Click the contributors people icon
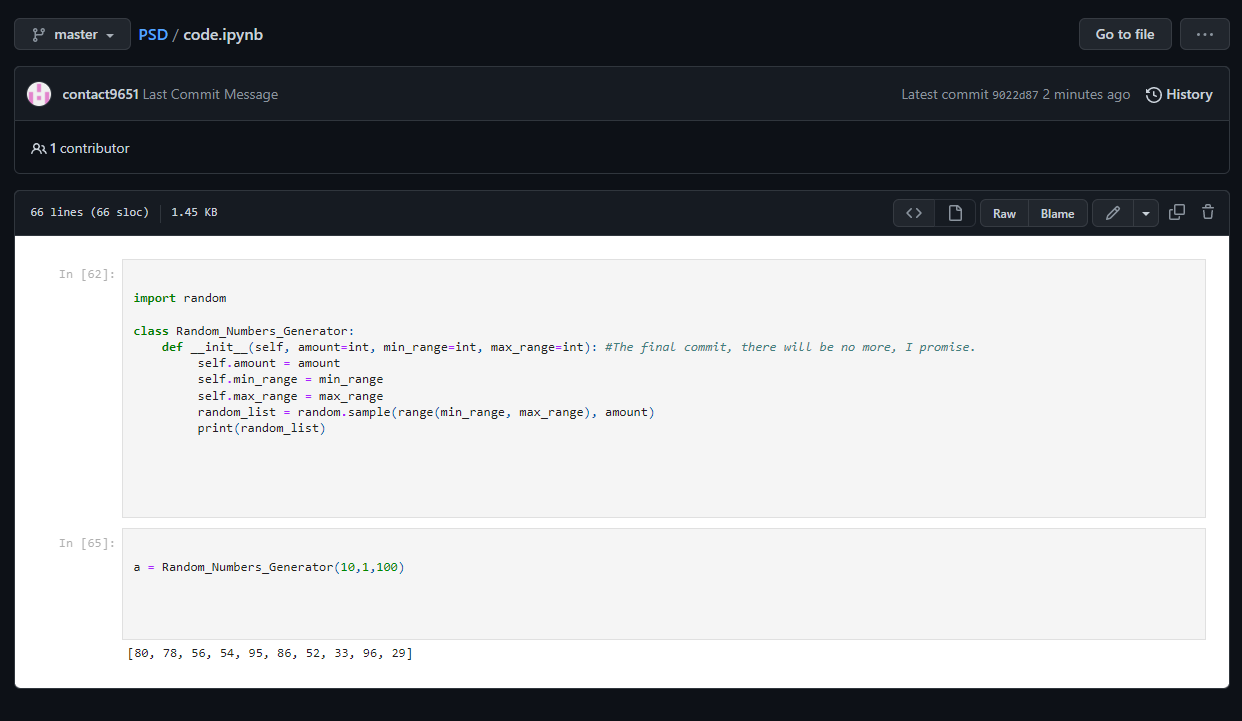The height and width of the screenshot is (721, 1242). click(x=39, y=148)
